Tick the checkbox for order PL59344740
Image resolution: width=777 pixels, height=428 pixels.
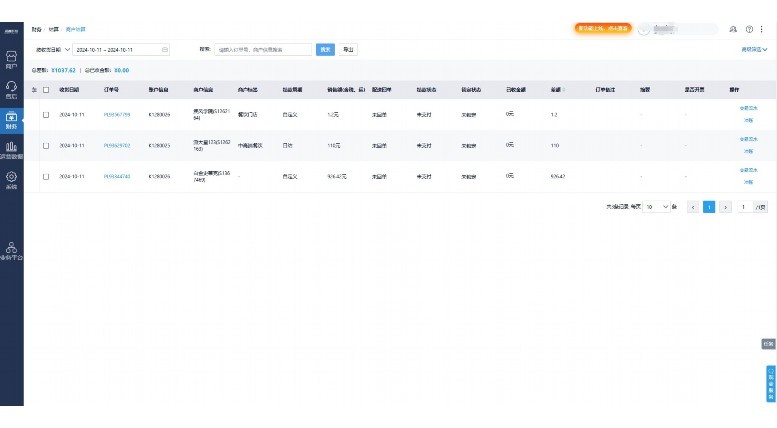click(46, 176)
